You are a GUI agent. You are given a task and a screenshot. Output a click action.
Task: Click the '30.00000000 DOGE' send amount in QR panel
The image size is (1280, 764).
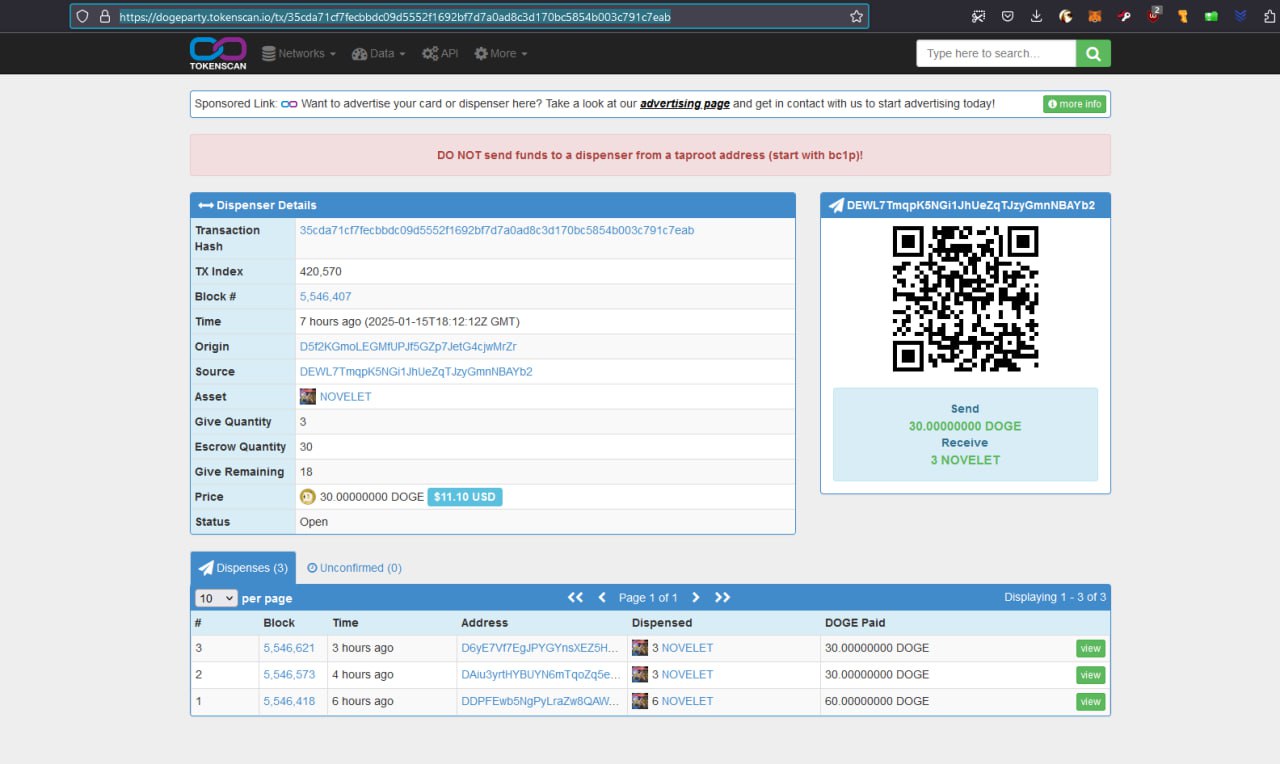[x=965, y=426]
